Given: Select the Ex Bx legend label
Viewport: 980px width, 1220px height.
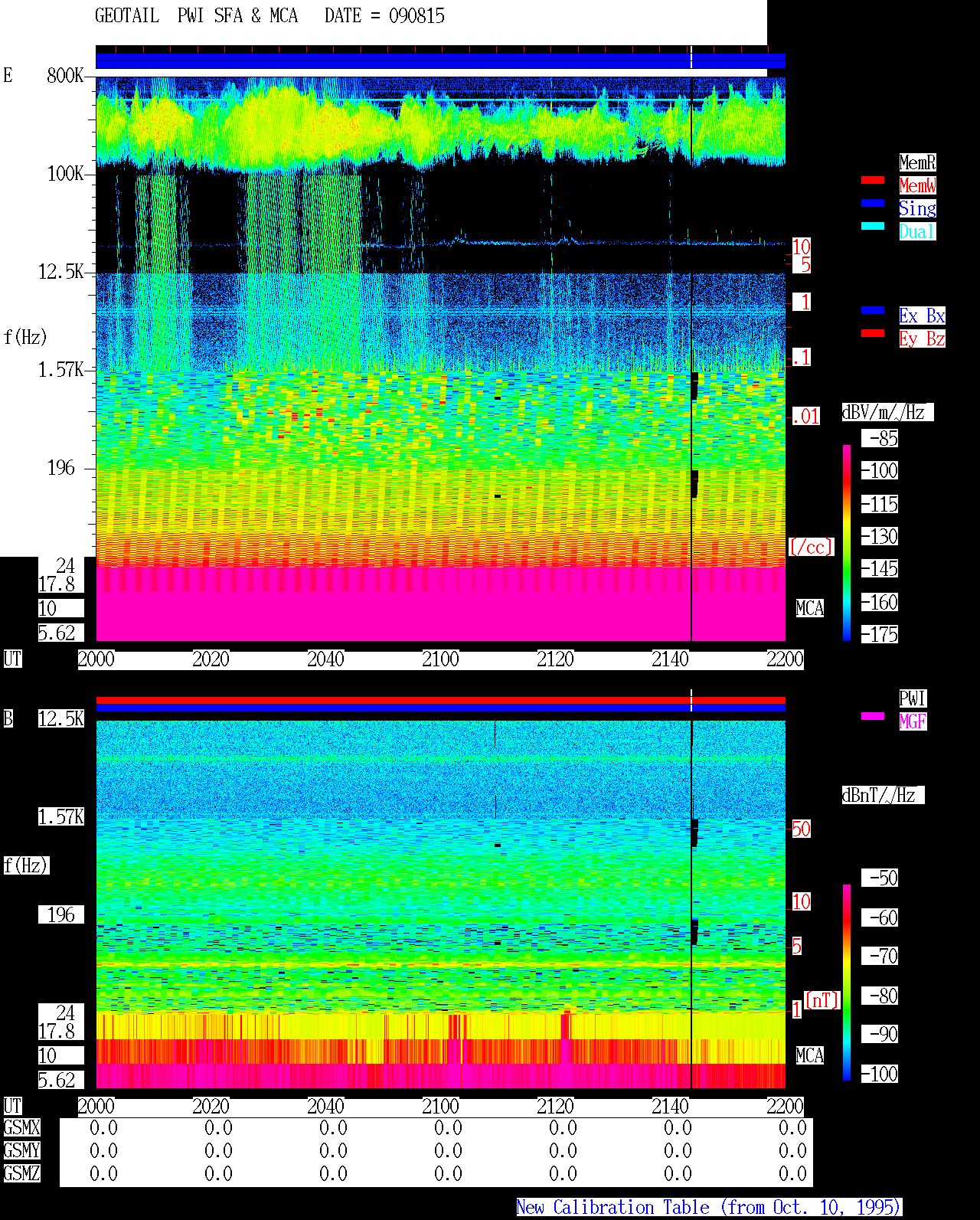Looking at the screenshot, I should tap(922, 316).
